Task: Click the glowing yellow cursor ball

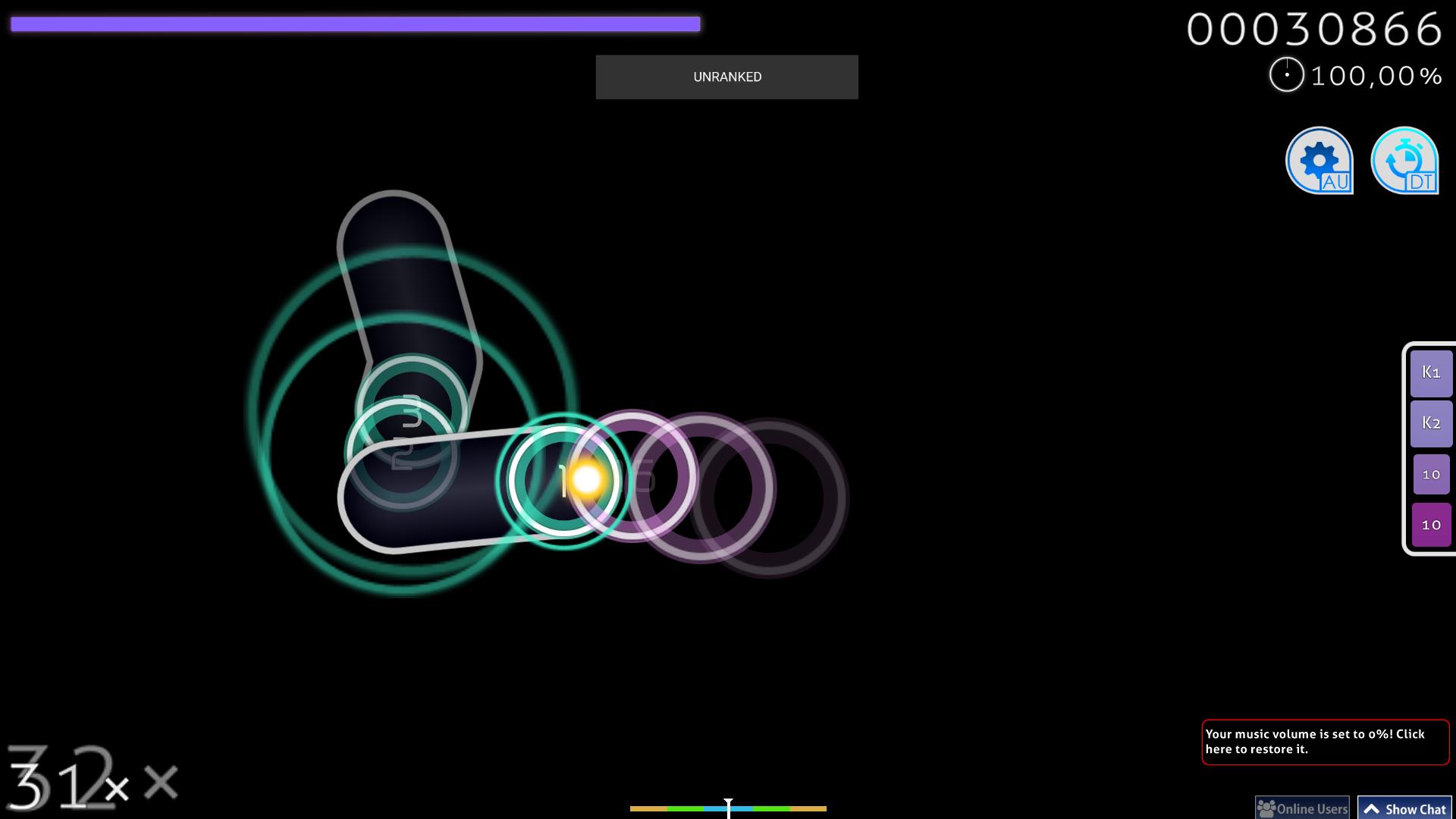Action: tap(586, 480)
